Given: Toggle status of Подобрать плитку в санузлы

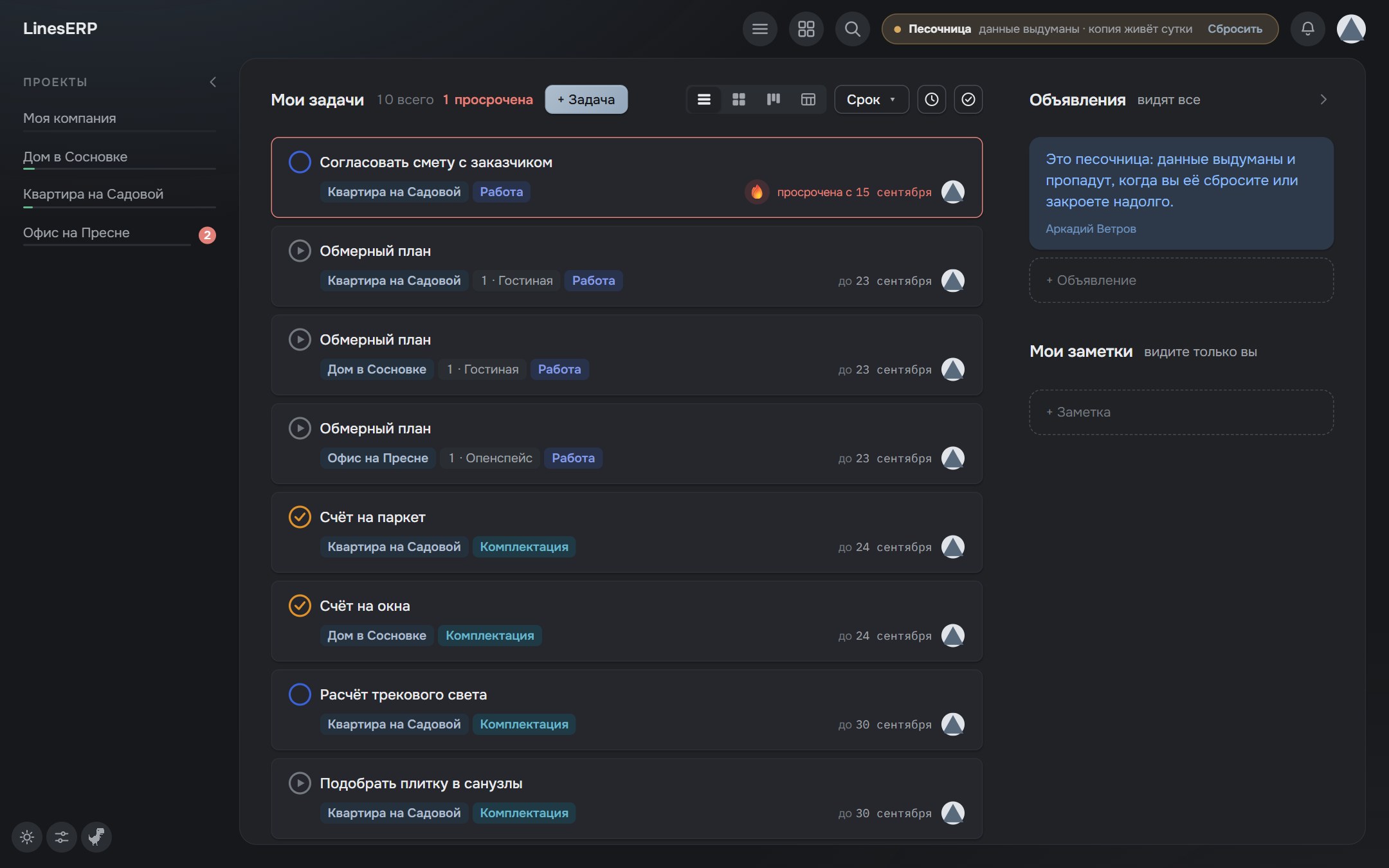Looking at the screenshot, I should (x=300, y=783).
